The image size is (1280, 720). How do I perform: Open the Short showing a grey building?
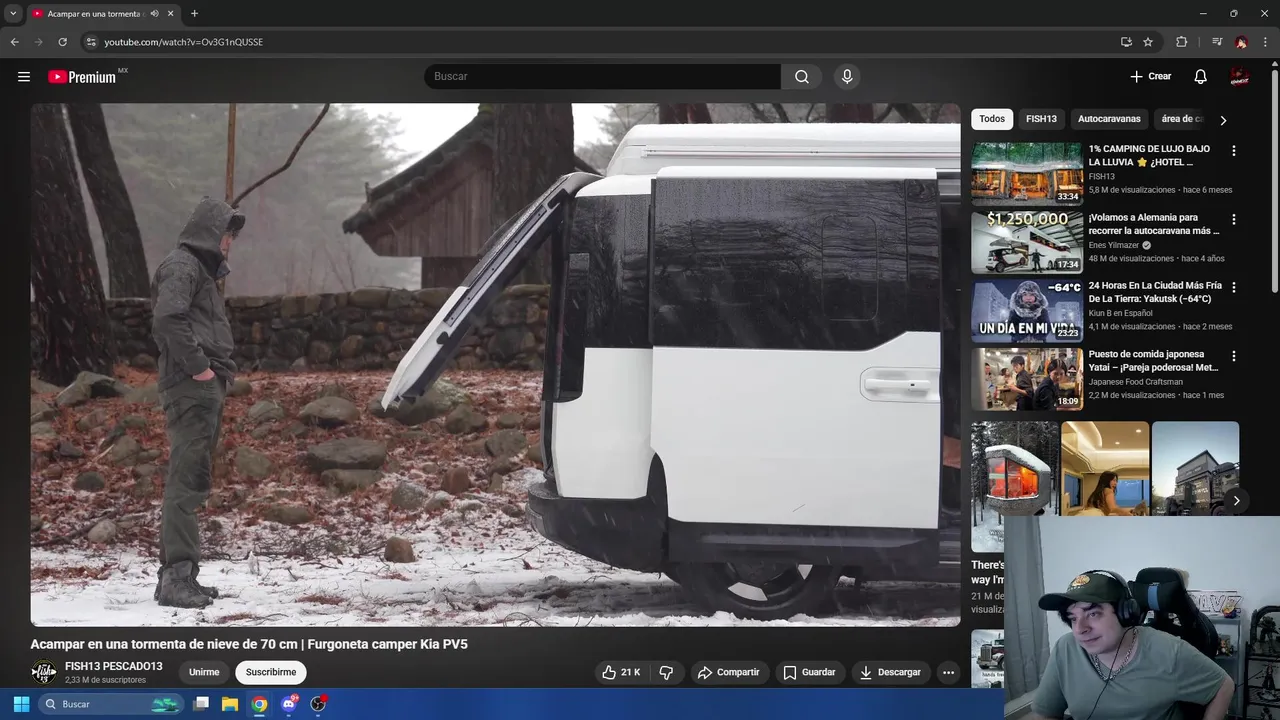click(1195, 468)
